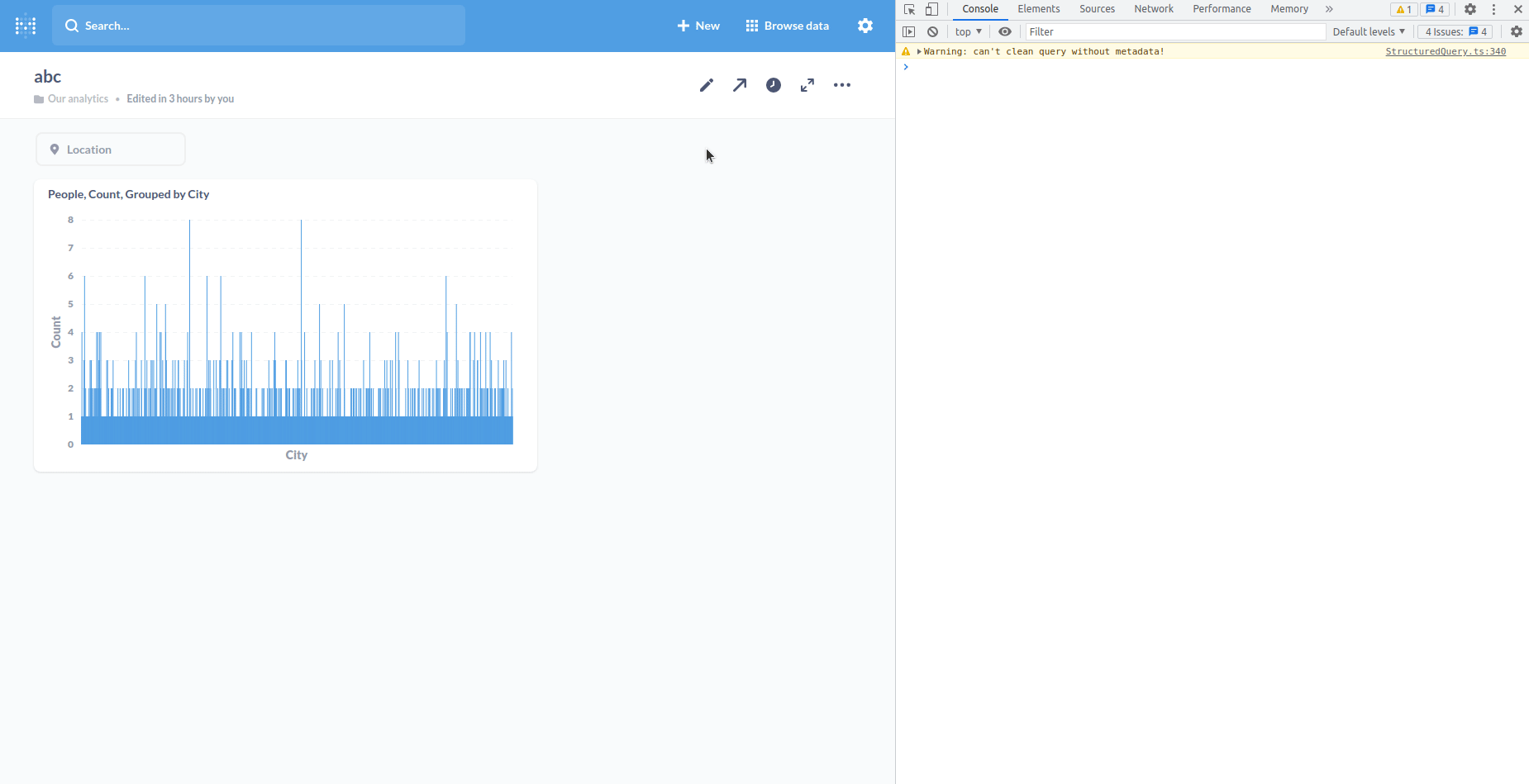Toggle device emulation mode in DevTools
The width and height of the screenshot is (1529, 784).
[x=931, y=9]
